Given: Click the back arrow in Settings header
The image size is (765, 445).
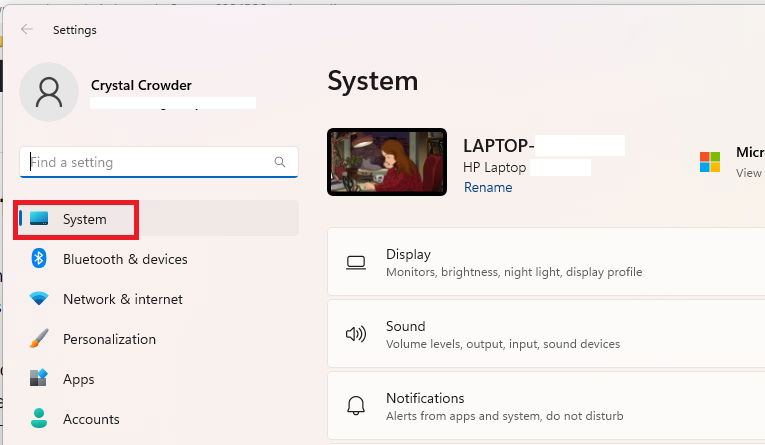Looking at the screenshot, I should point(27,30).
